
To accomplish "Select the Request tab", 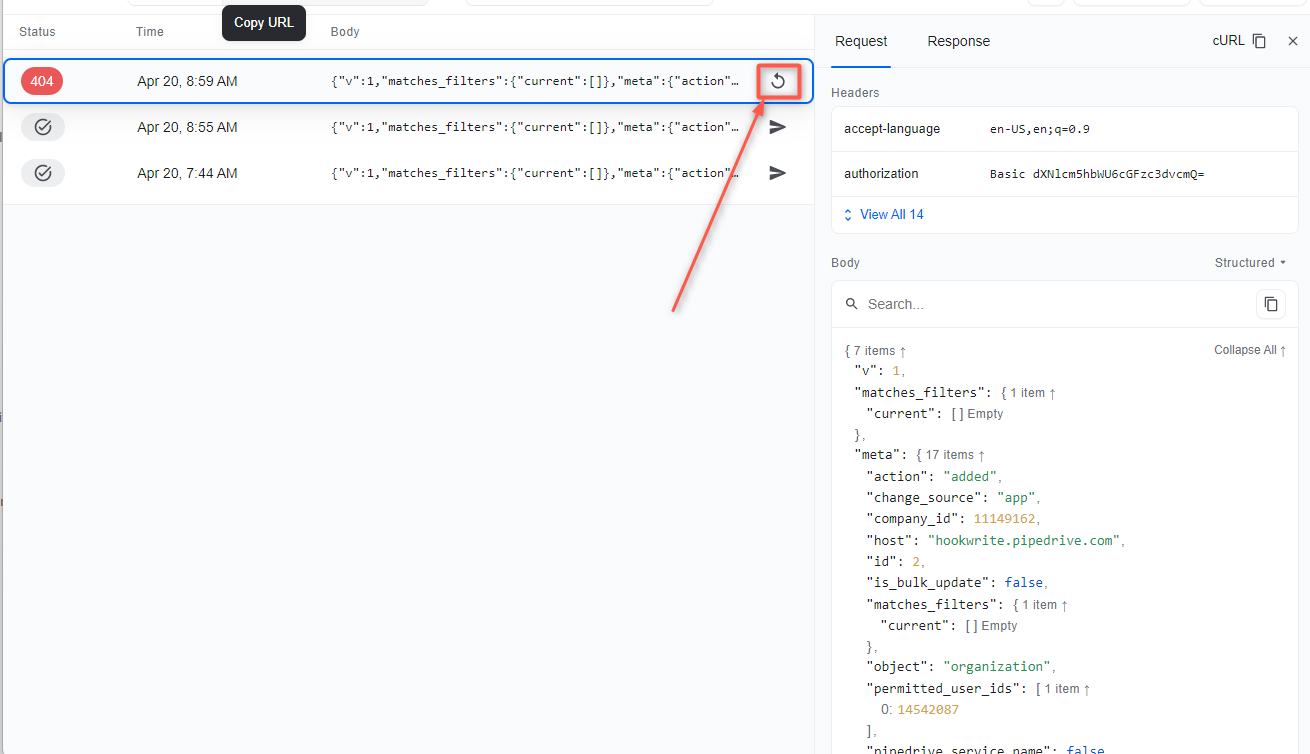I will point(861,41).
